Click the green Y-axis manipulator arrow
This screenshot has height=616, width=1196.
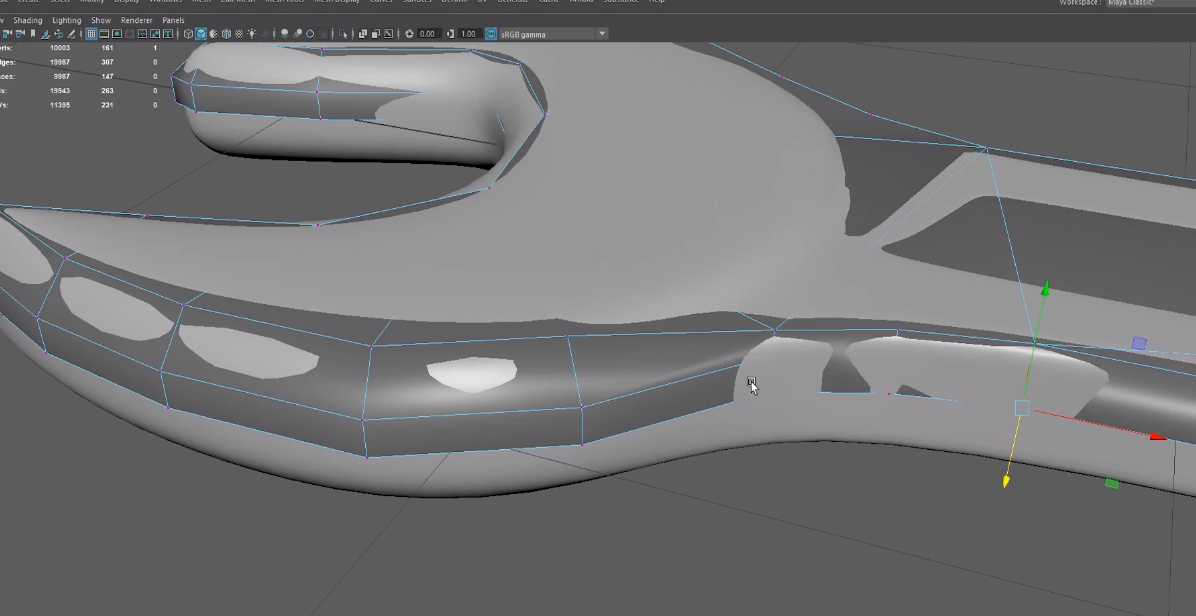point(1045,290)
